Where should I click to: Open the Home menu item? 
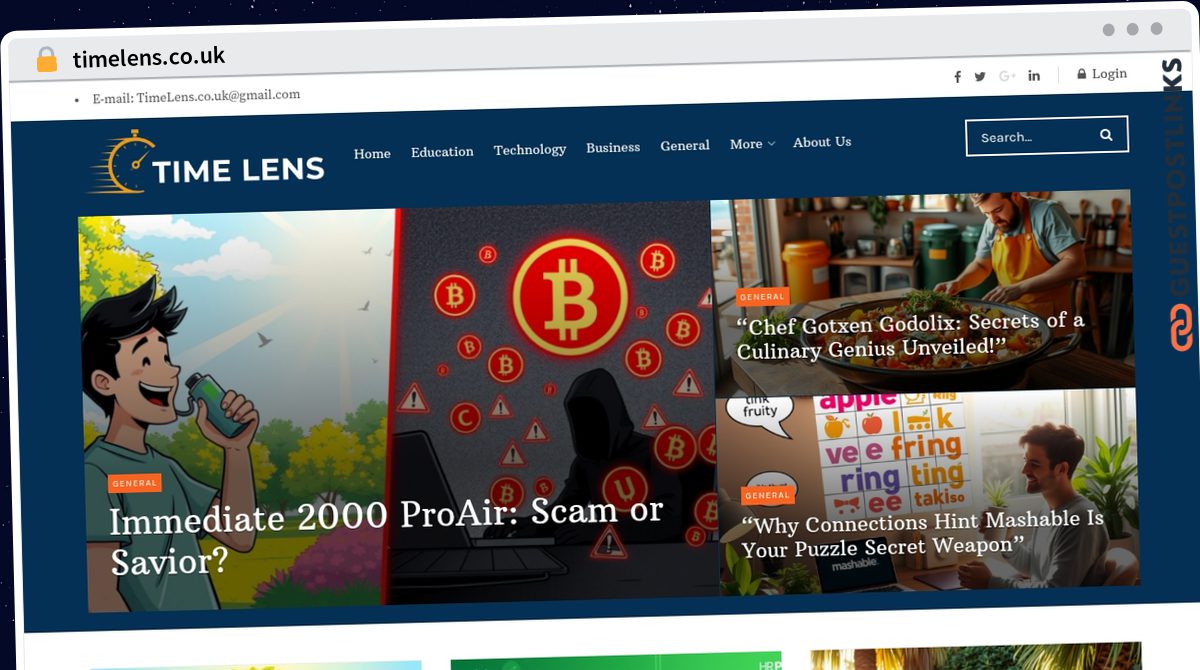[x=372, y=153]
